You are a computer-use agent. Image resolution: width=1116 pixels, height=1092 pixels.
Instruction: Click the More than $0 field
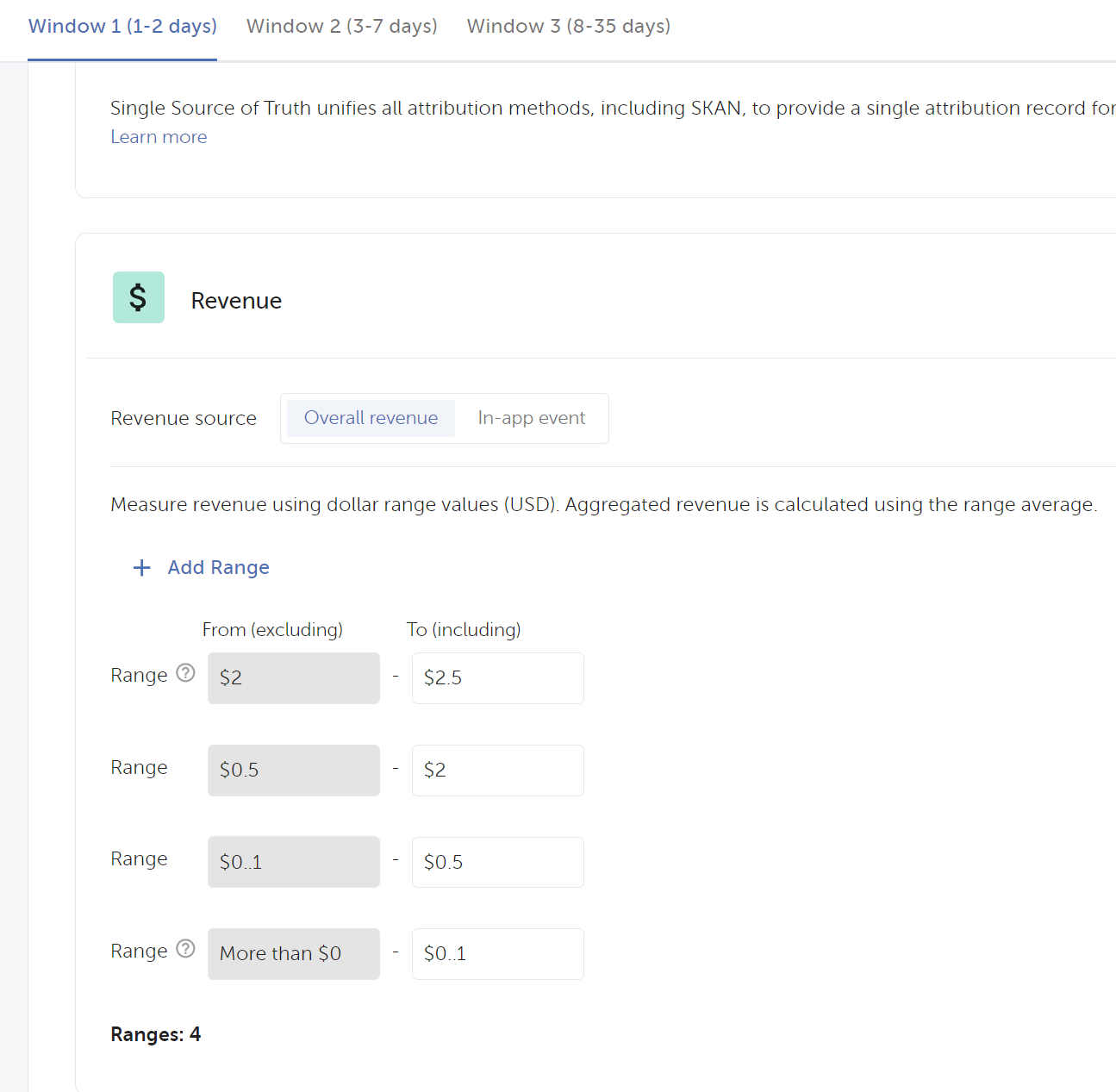coord(293,954)
